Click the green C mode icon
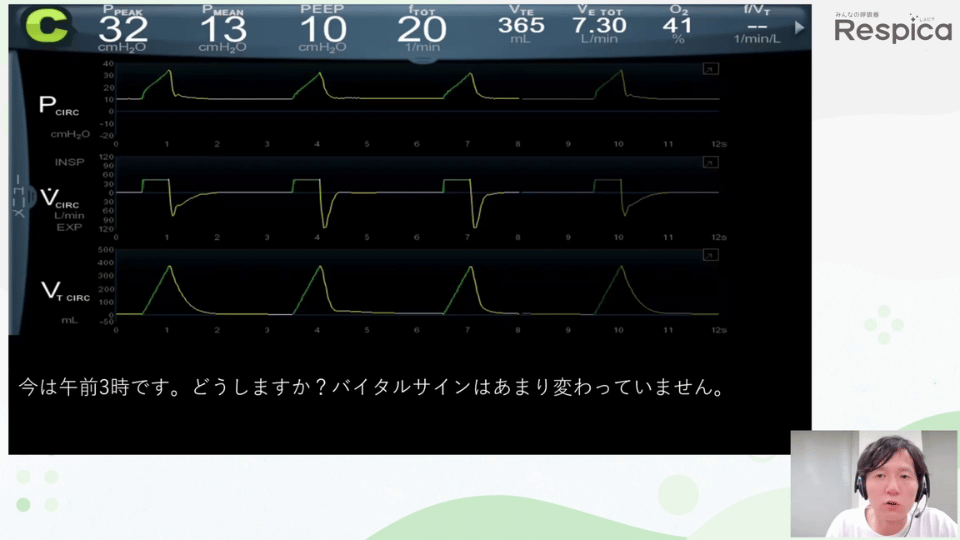This screenshot has height=540, width=960. tap(47, 26)
